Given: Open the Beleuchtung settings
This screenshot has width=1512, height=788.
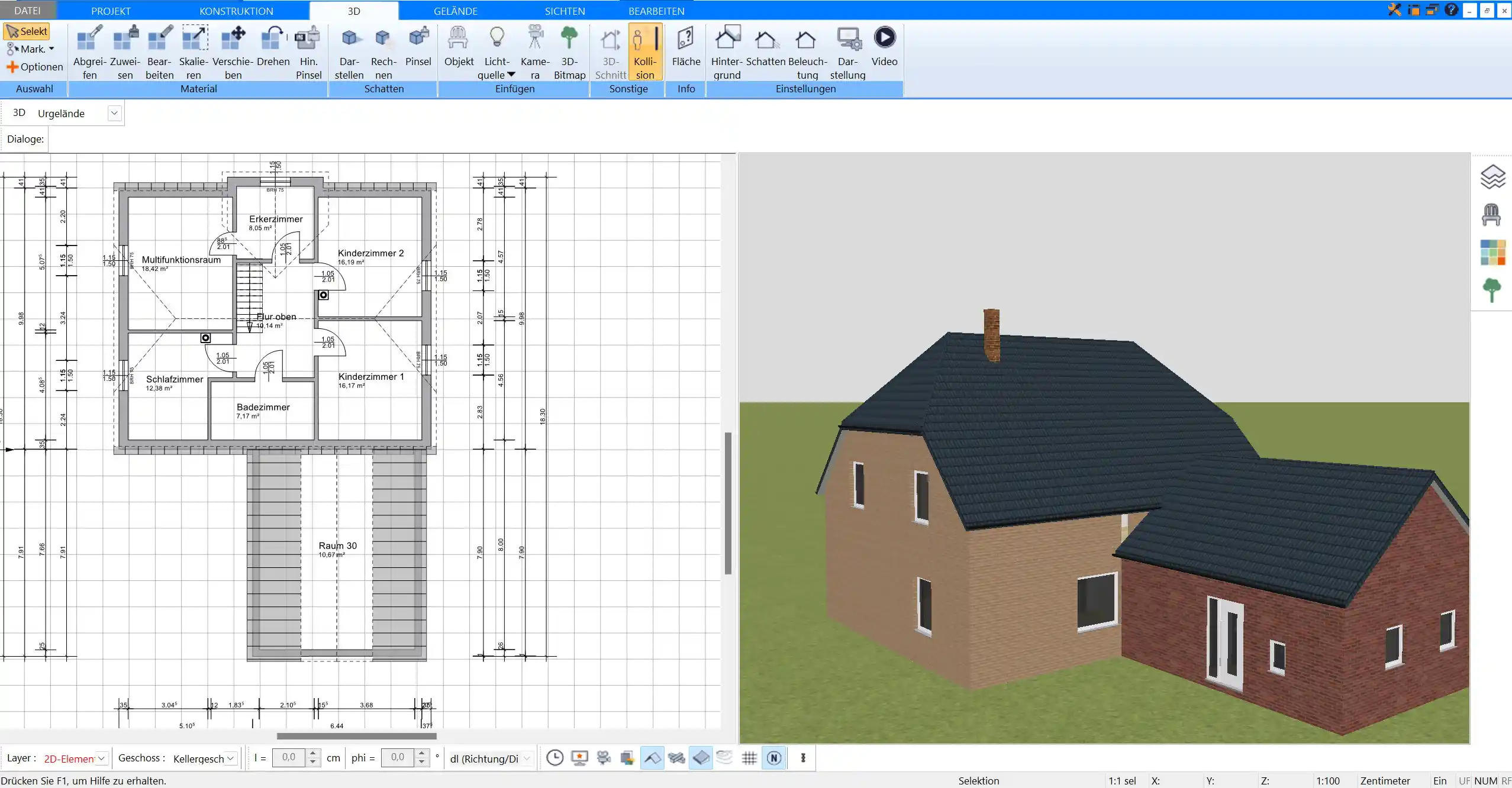Looking at the screenshot, I should click(806, 52).
